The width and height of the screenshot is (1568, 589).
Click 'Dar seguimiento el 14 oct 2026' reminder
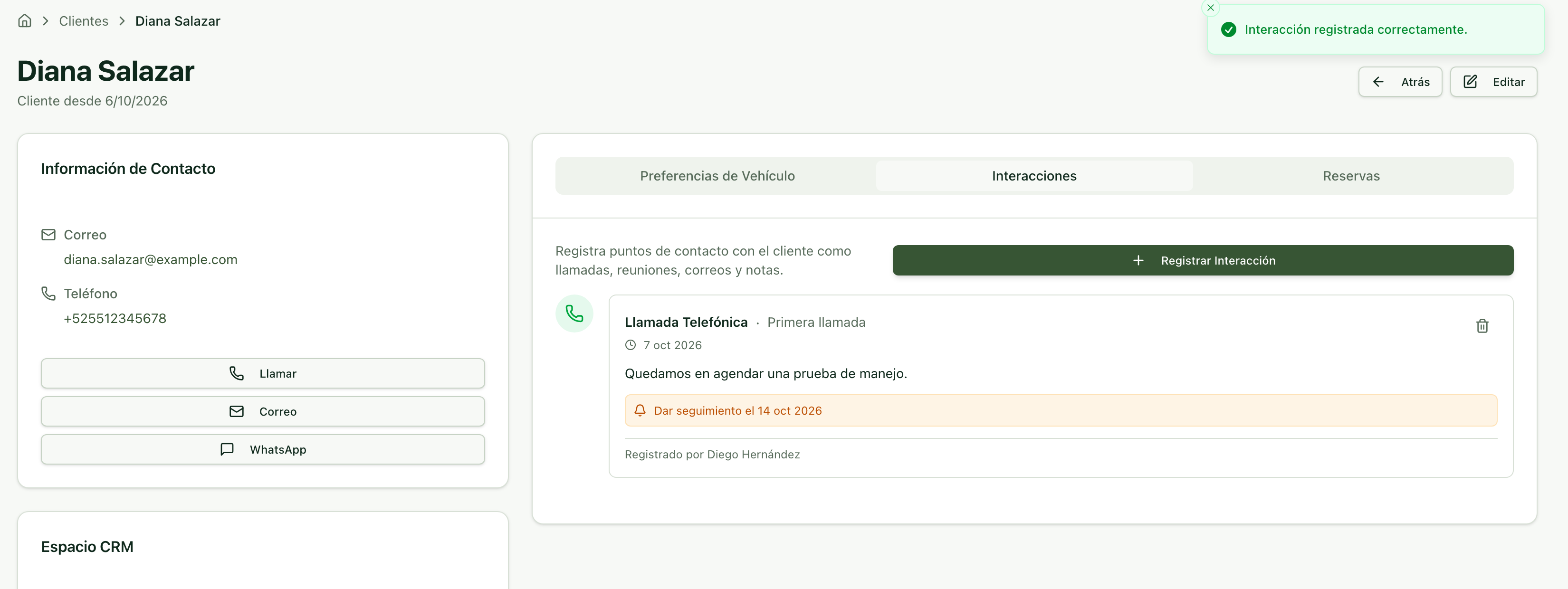1061,411
